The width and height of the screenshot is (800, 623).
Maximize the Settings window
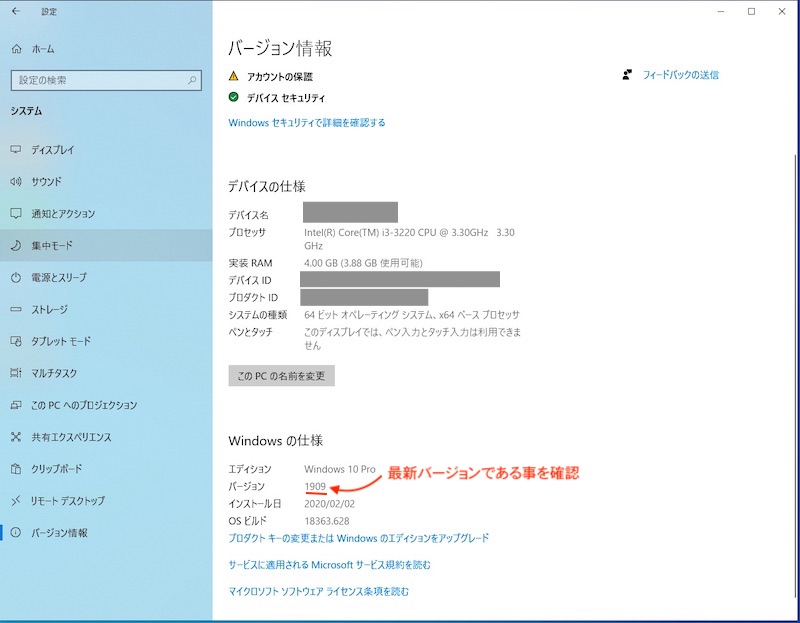751,11
